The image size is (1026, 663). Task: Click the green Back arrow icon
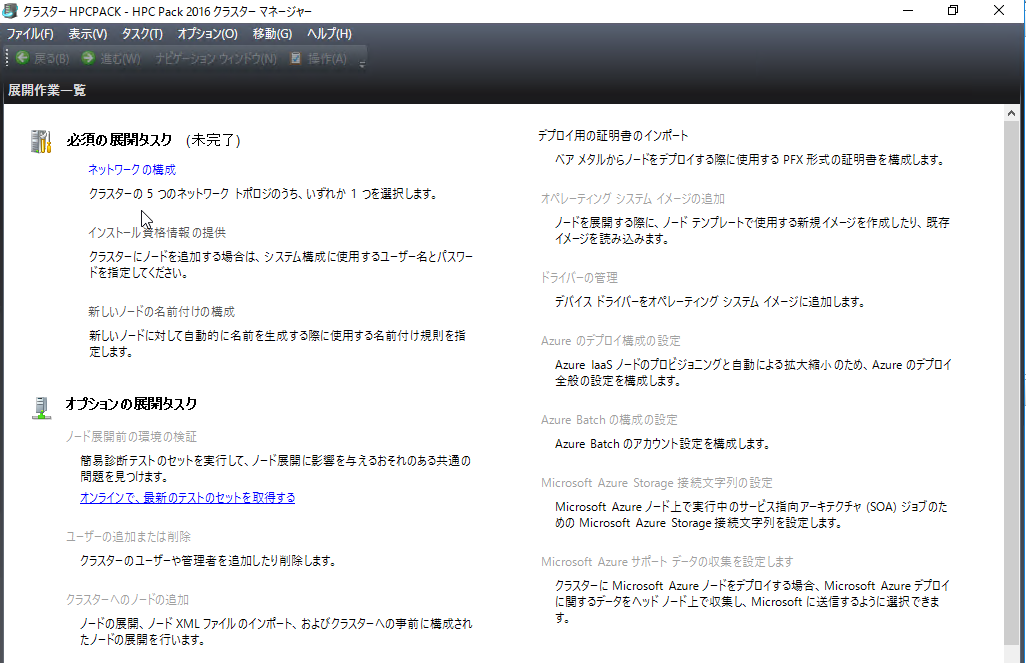point(22,58)
